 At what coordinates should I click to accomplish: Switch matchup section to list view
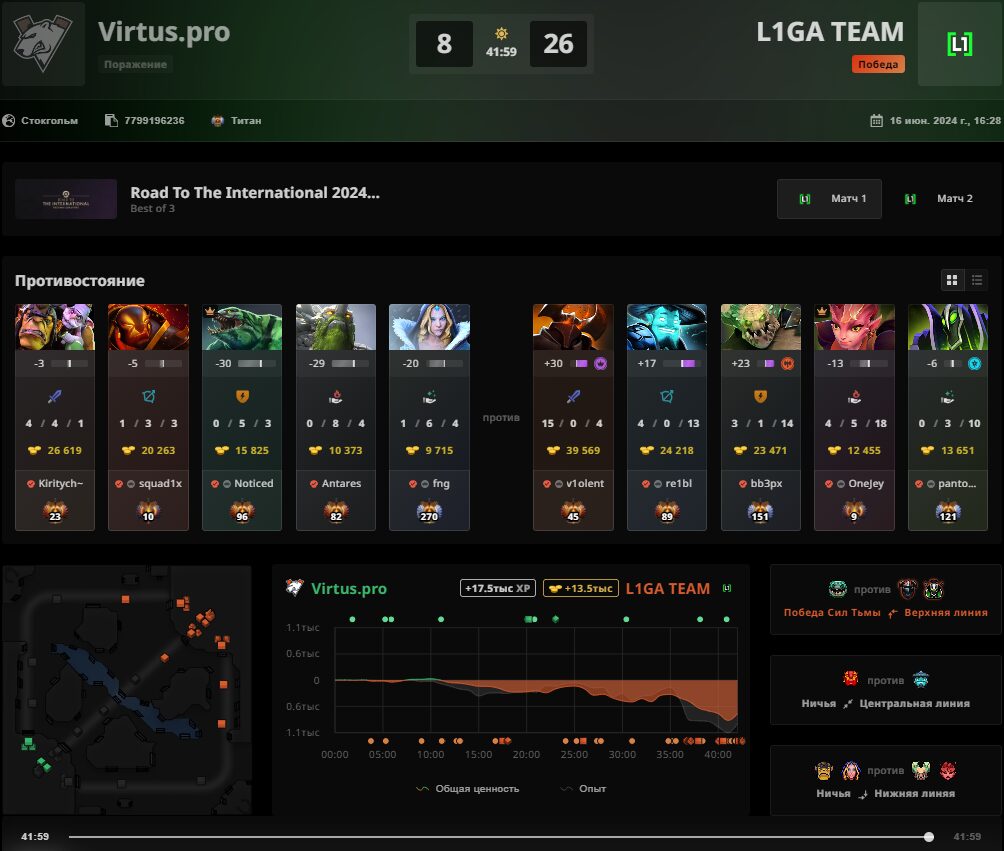976,280
